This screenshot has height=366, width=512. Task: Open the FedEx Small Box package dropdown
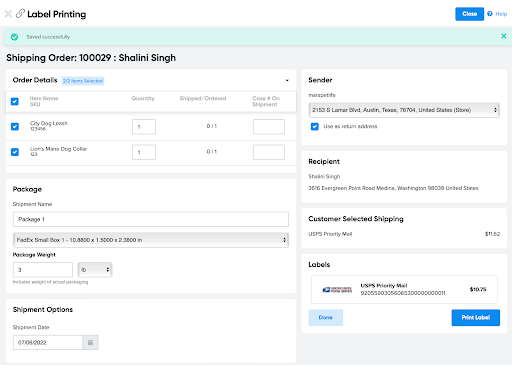(x=151, y=240)
